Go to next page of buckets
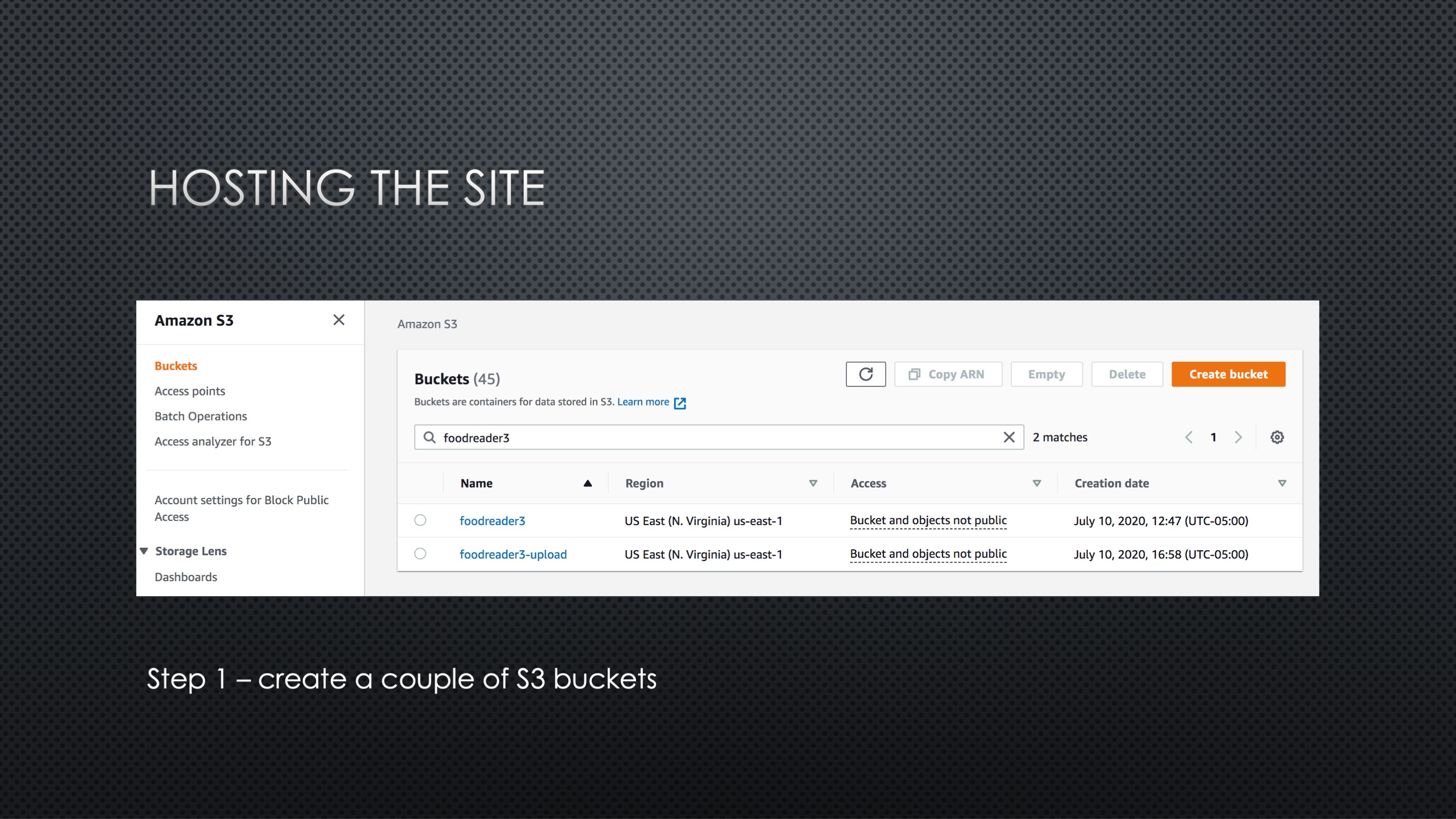Image resolution: width=1456 pixels, height=819 pixels. point(1238,437)
